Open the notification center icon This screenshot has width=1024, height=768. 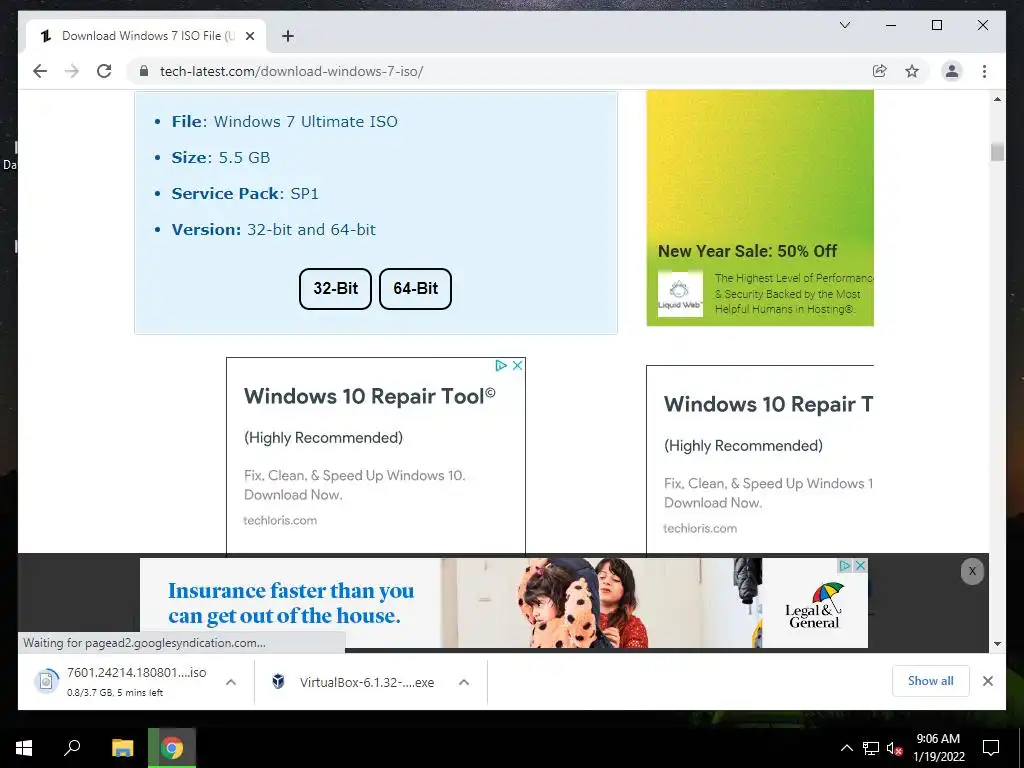point(991,748)
